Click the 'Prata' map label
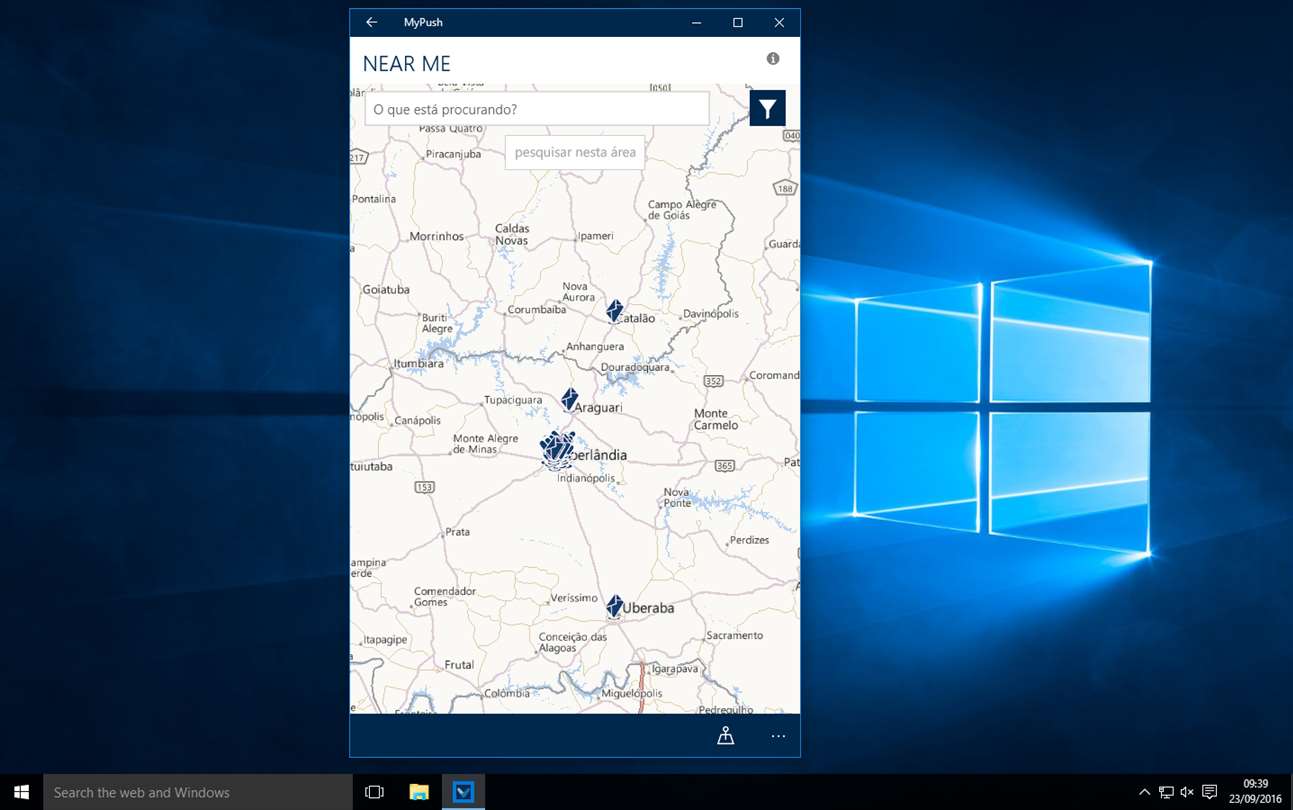 pyautogui.click(x=458, y=532)
